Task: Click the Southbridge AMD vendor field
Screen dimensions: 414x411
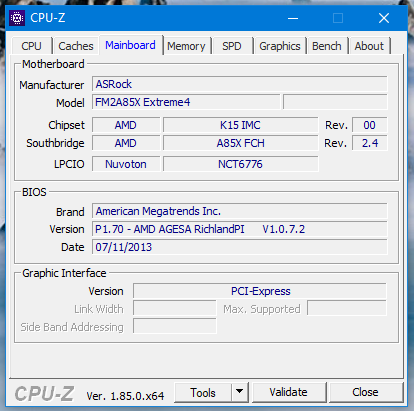Action: 126,143
